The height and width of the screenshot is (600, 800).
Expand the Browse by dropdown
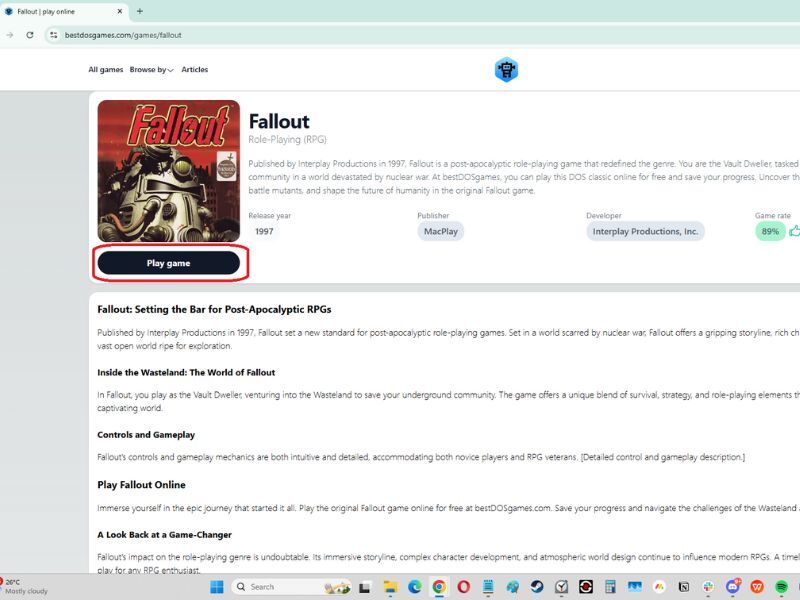pyautogui.click(x=151, y=70)
